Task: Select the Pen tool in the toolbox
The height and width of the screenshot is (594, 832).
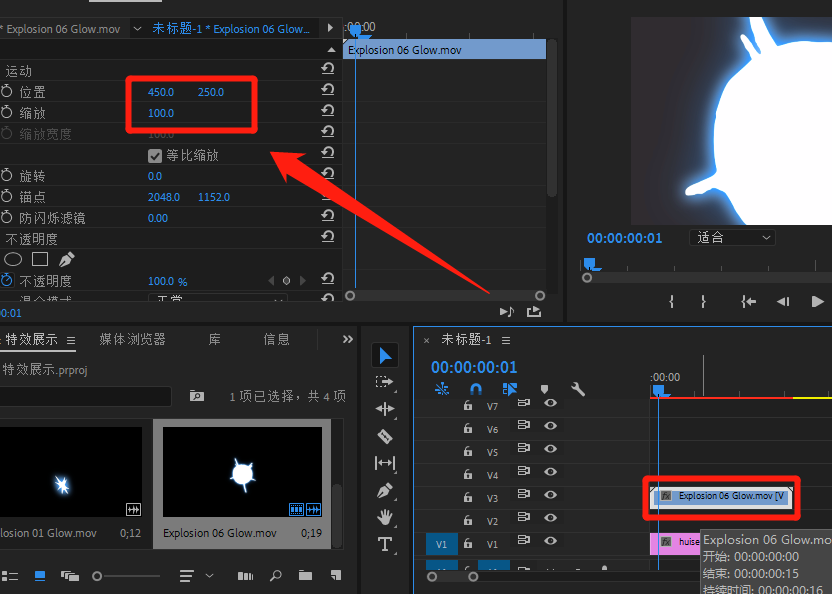Action: [x=385, y=490]
